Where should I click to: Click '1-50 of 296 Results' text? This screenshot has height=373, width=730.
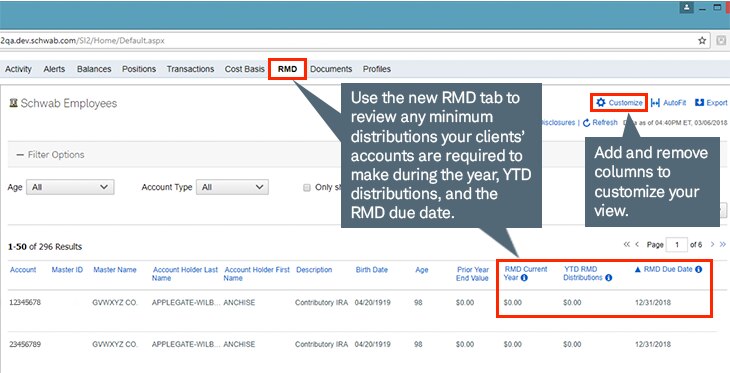tap(45, 247)
